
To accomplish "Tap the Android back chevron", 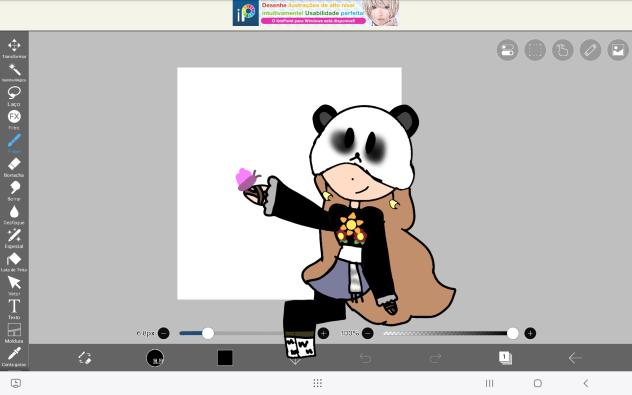I will pos(586,383).
